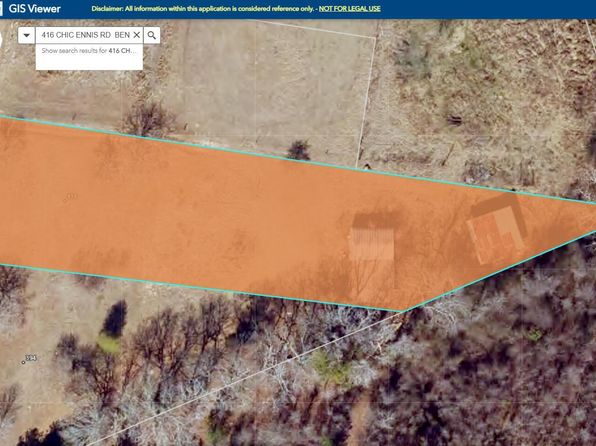This screenshot has height=446, width=596.
Task: Click the partially visible button at left edge
Action: (x=1, y=40)
